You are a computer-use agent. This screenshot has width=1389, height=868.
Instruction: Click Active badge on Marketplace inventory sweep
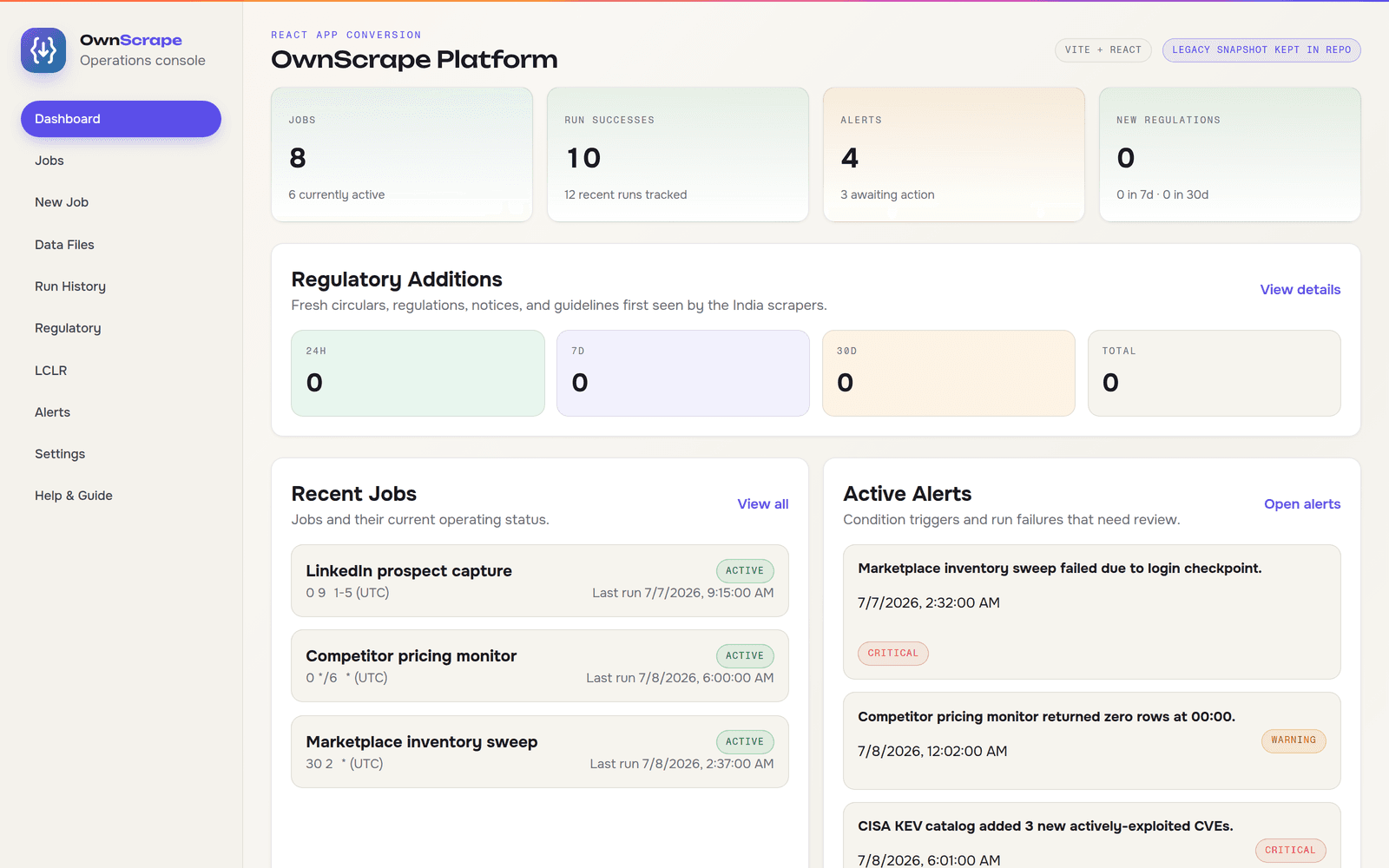[745, 742]
